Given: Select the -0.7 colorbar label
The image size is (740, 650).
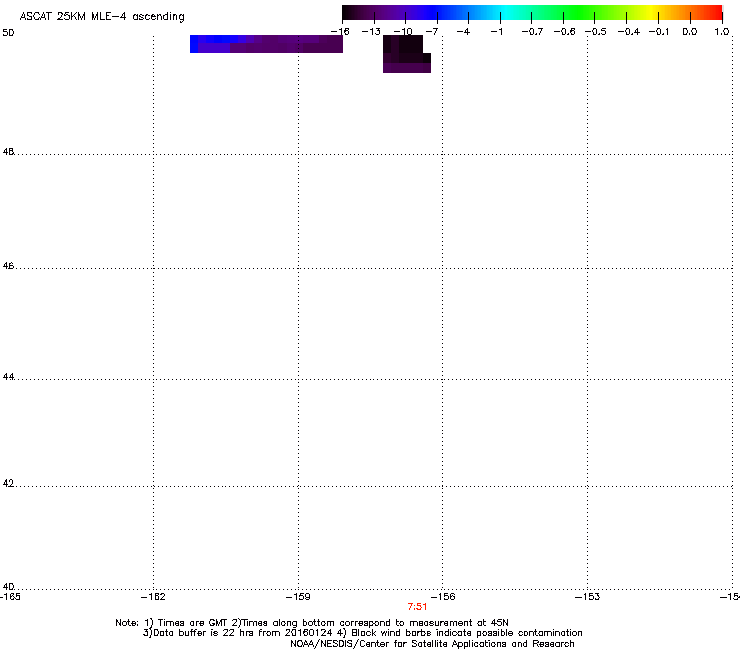Looking at the screenshot, I should (x=532, y=32).
